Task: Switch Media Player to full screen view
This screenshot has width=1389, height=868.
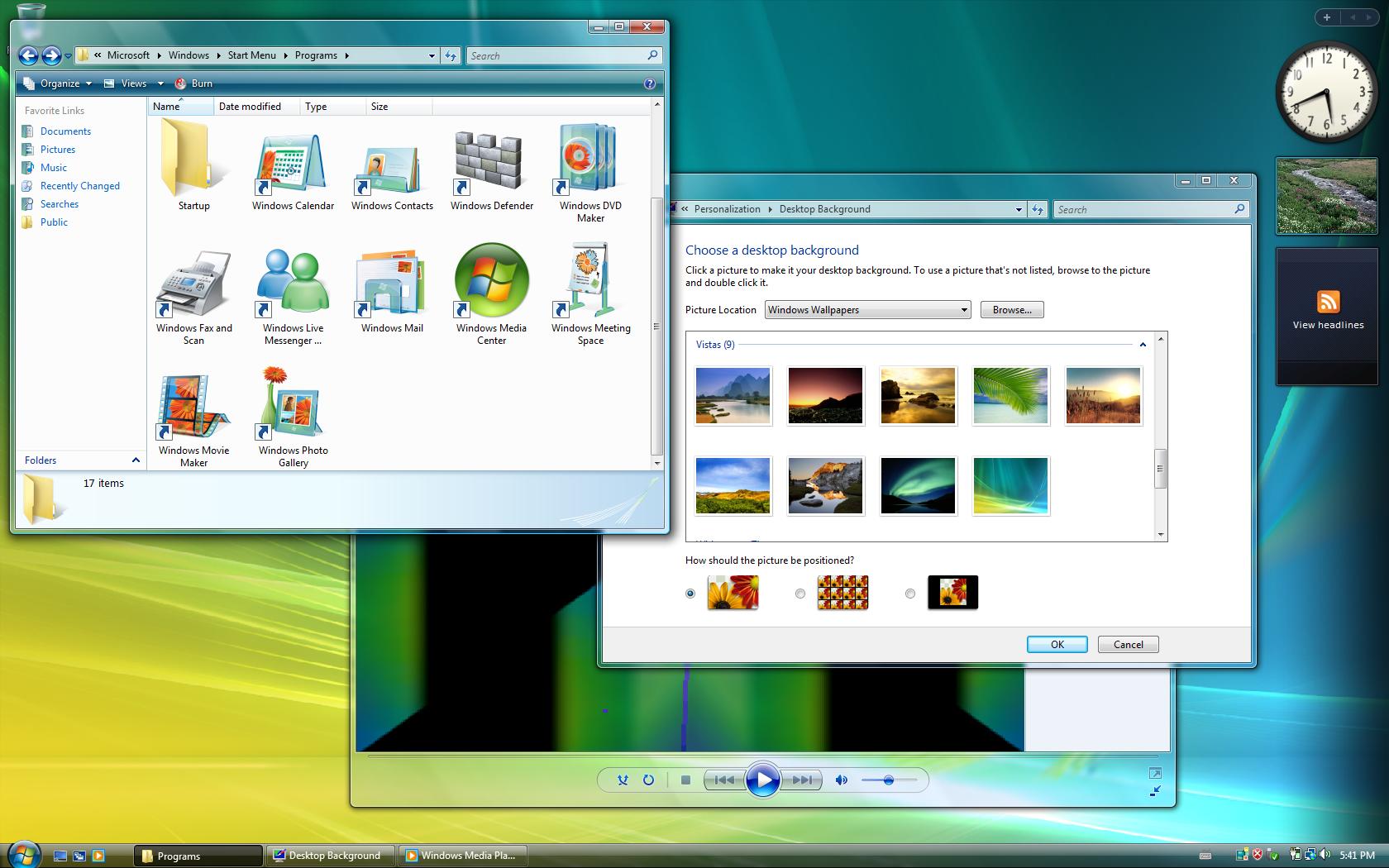Action: click(1155, 774)
